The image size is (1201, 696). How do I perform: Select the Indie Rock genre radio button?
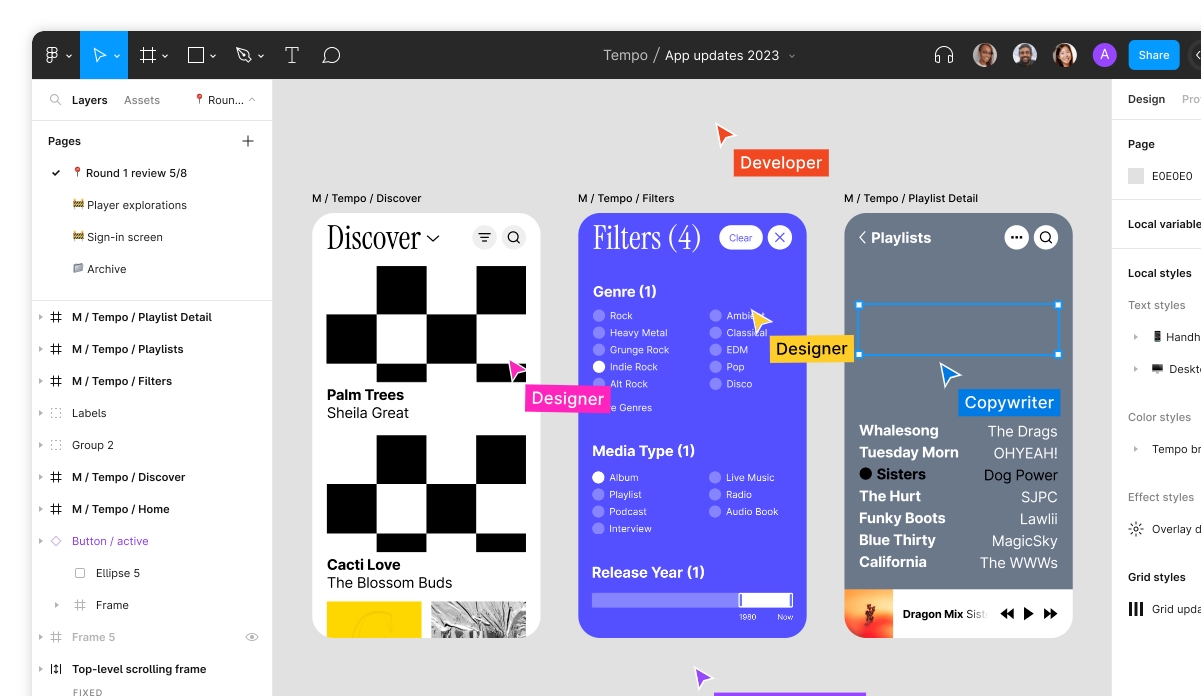[x=599, y=367]
